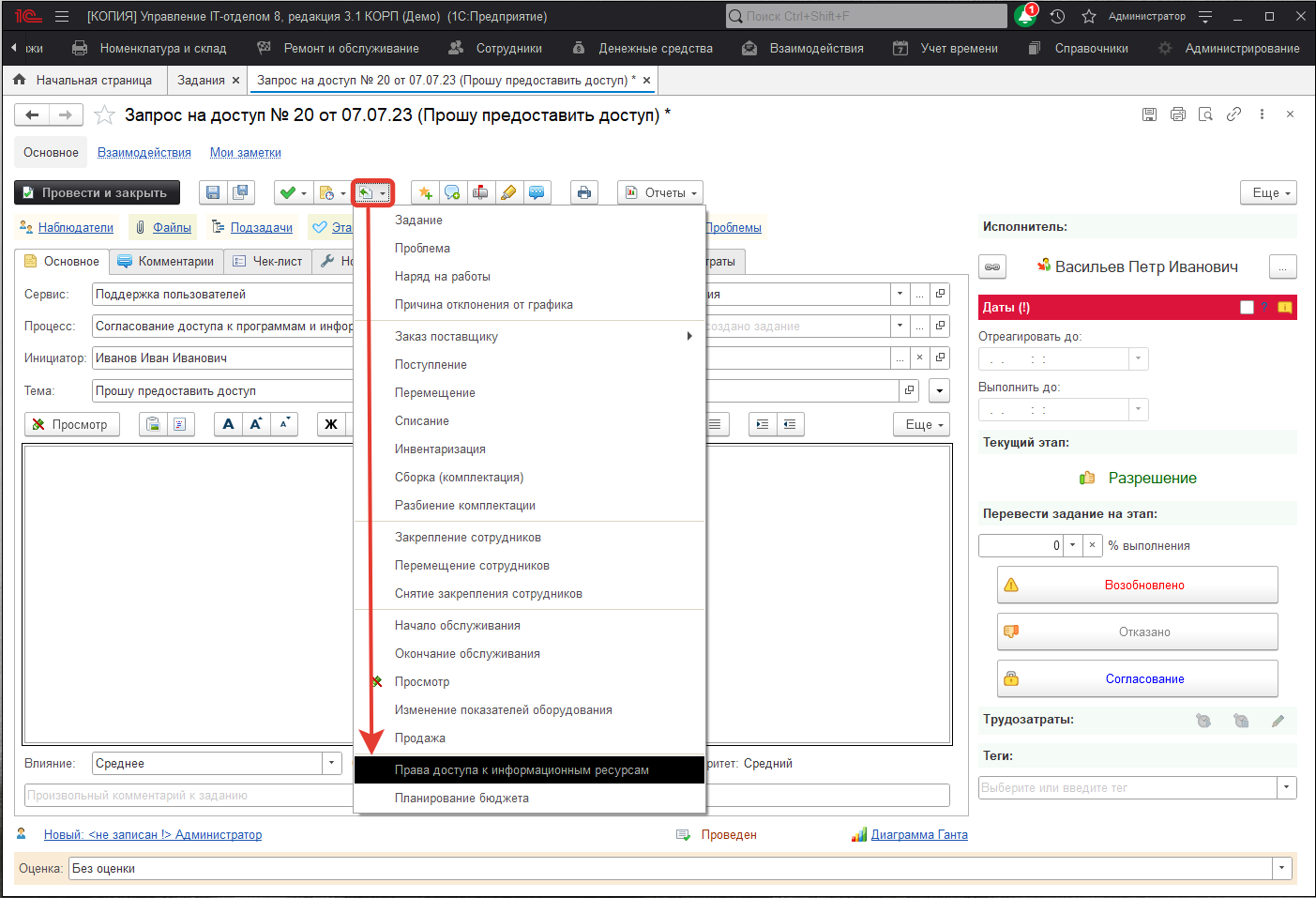This screenshot has height=898, width=1316.
Task: Star this document as favorite
Action: pyautogui.click(x=105, y=115)
